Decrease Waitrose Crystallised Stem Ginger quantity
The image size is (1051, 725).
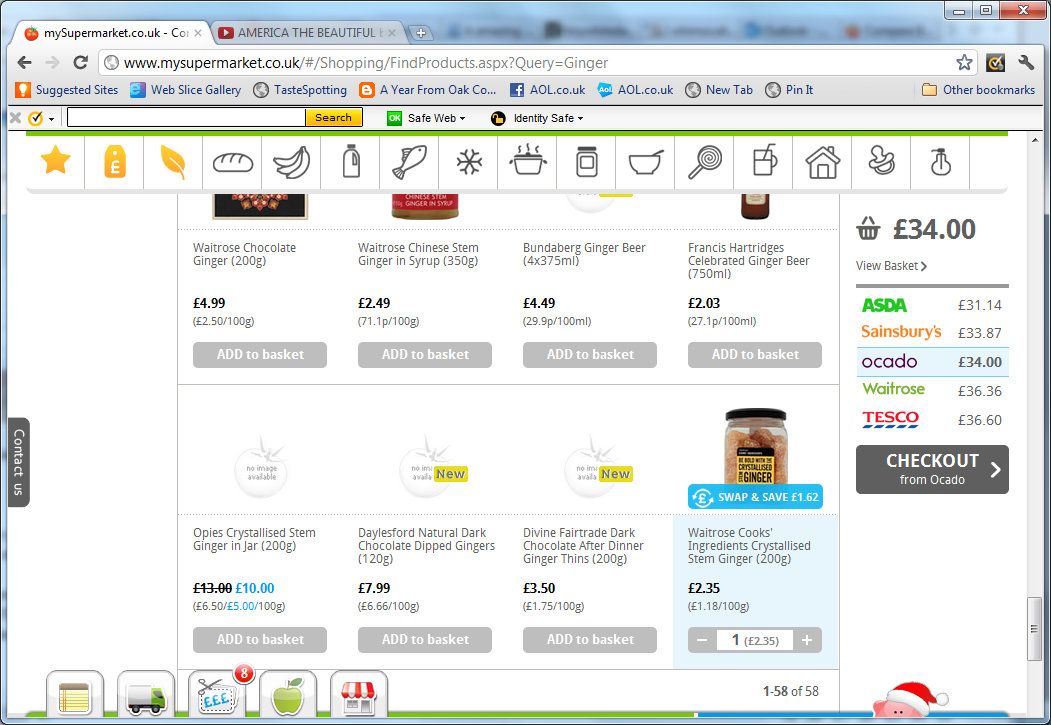click(702, 640)
